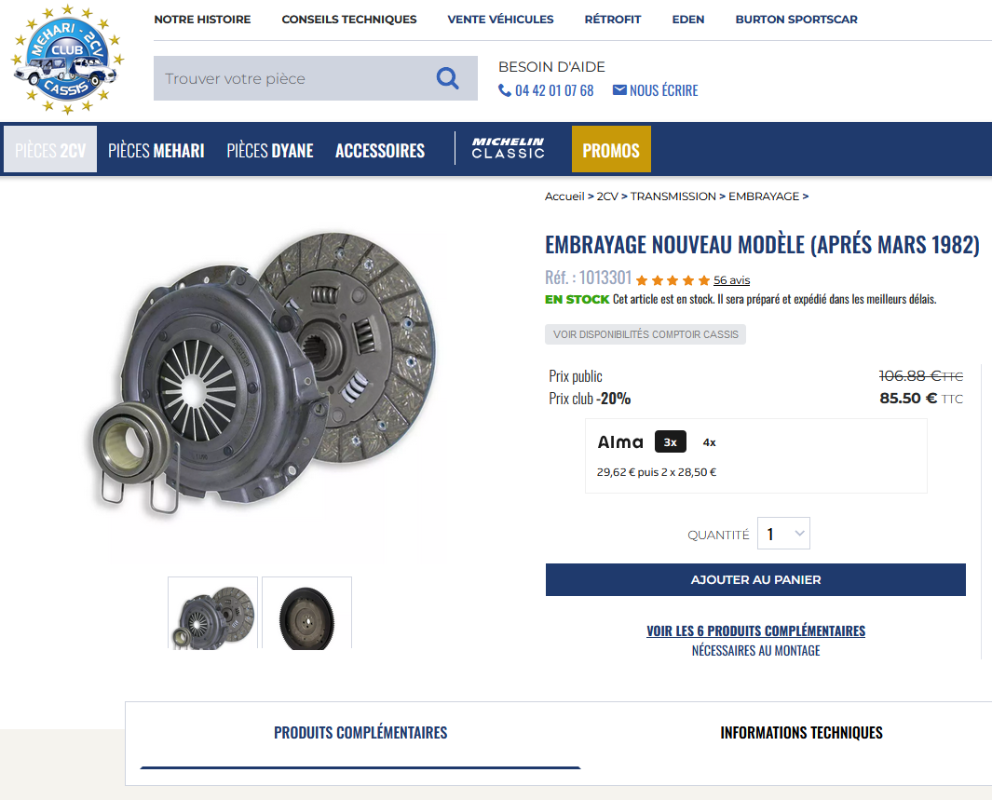The image size is (992, 800).
Task: Click the five-star rating icons
Action: point(673,280)
